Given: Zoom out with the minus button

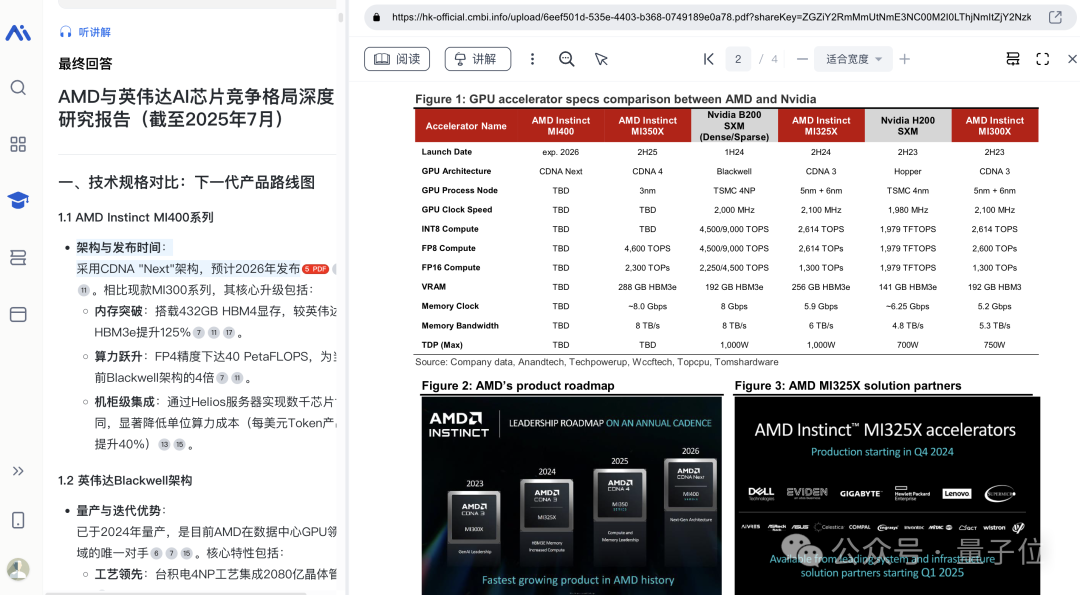Looking at the screenshot, I should 802,59.
